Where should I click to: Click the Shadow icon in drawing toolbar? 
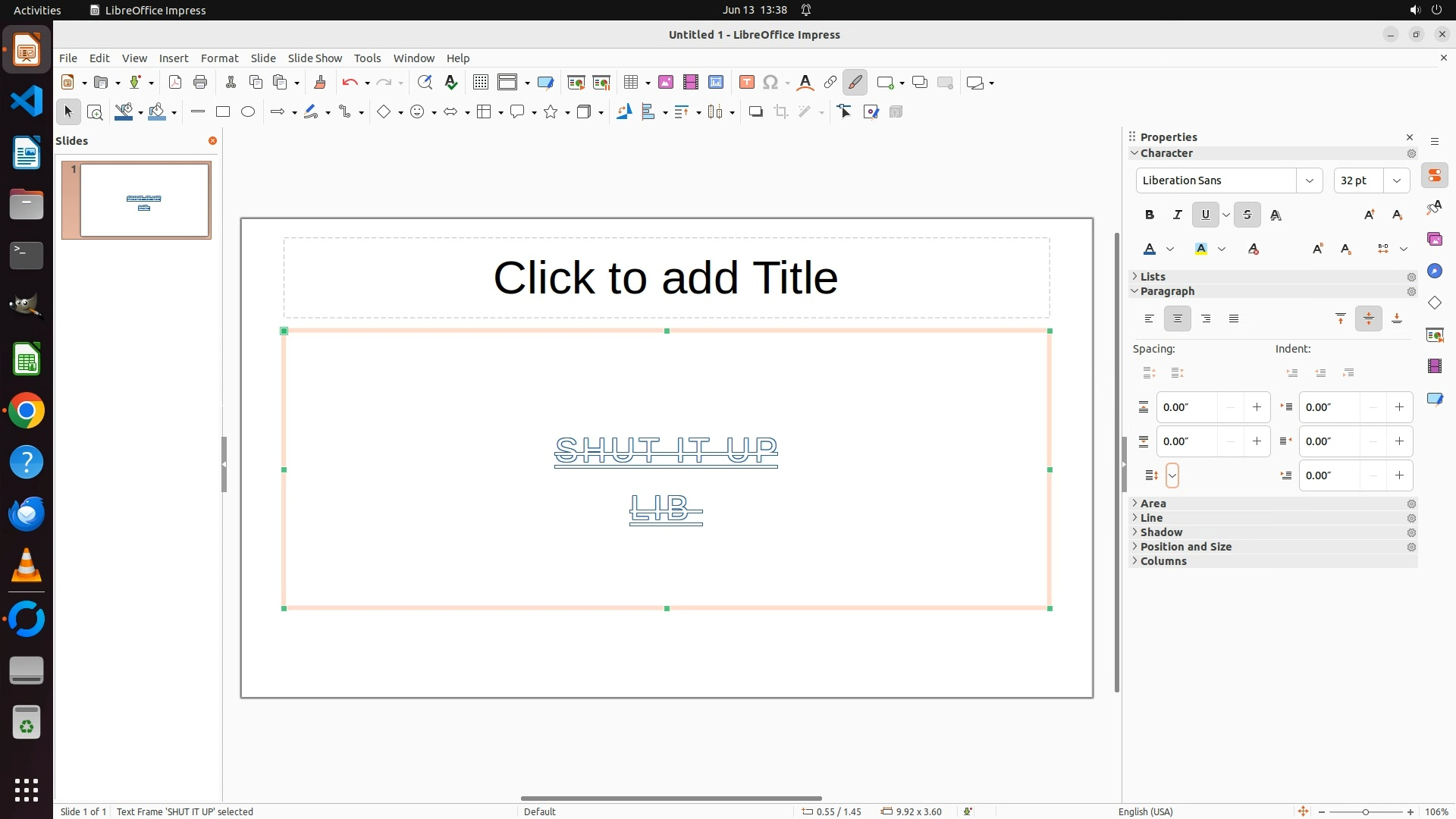(755, 112)
